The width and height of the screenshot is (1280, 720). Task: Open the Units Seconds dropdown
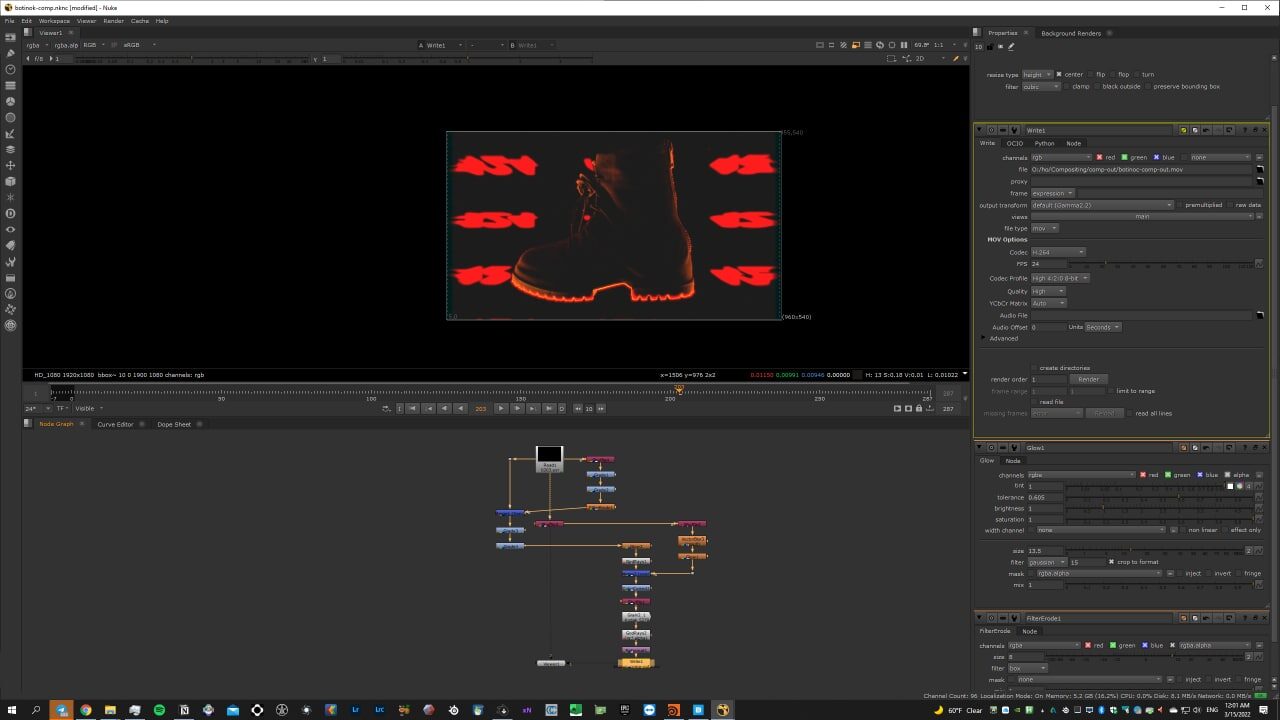click(x=1103, y=327)
